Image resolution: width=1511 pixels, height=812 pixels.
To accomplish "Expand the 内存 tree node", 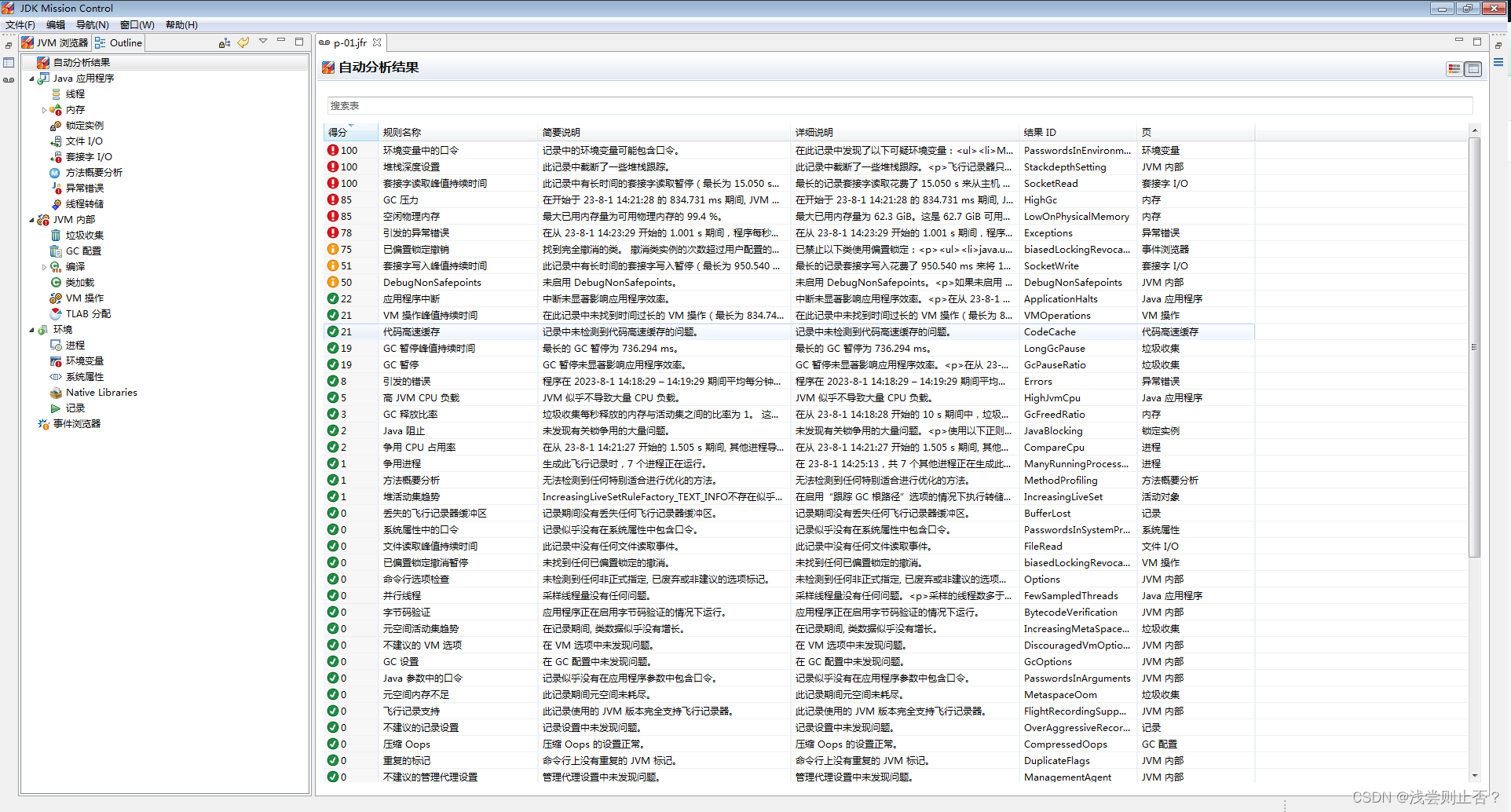I will (x=45, y=109).
